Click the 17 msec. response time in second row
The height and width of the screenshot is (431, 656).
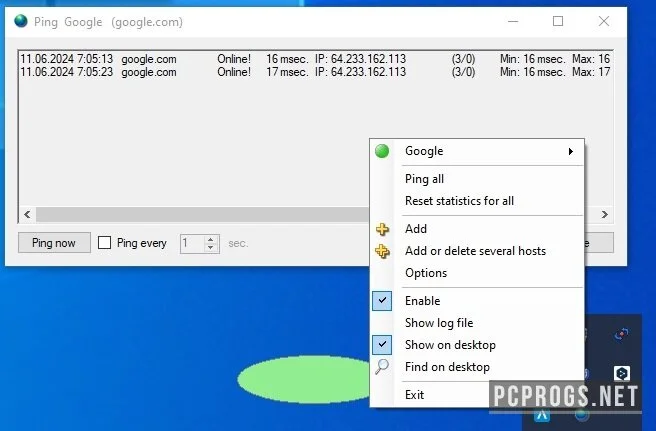click(287, 72)
